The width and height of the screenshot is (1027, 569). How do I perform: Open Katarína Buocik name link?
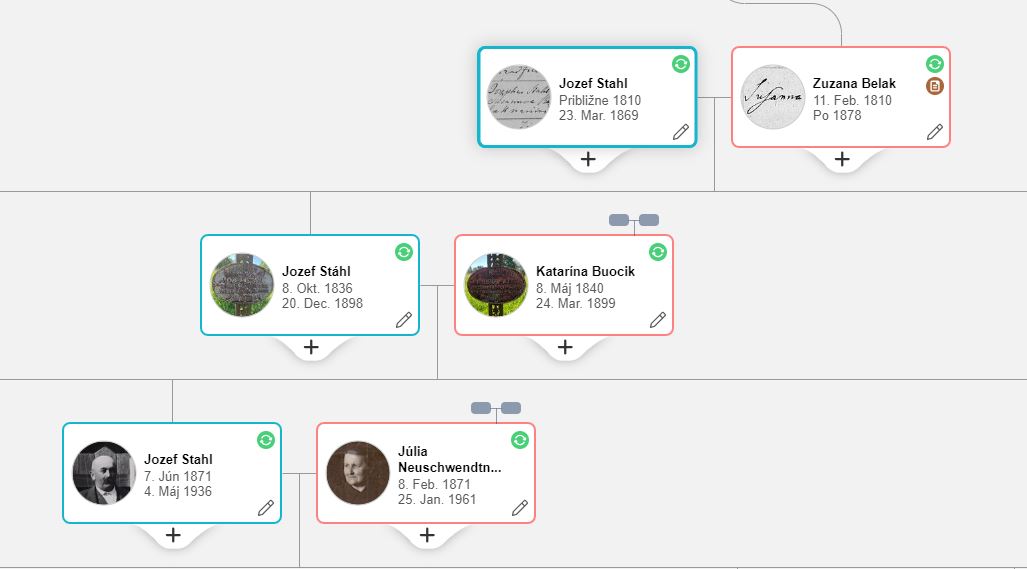[585, 272]
